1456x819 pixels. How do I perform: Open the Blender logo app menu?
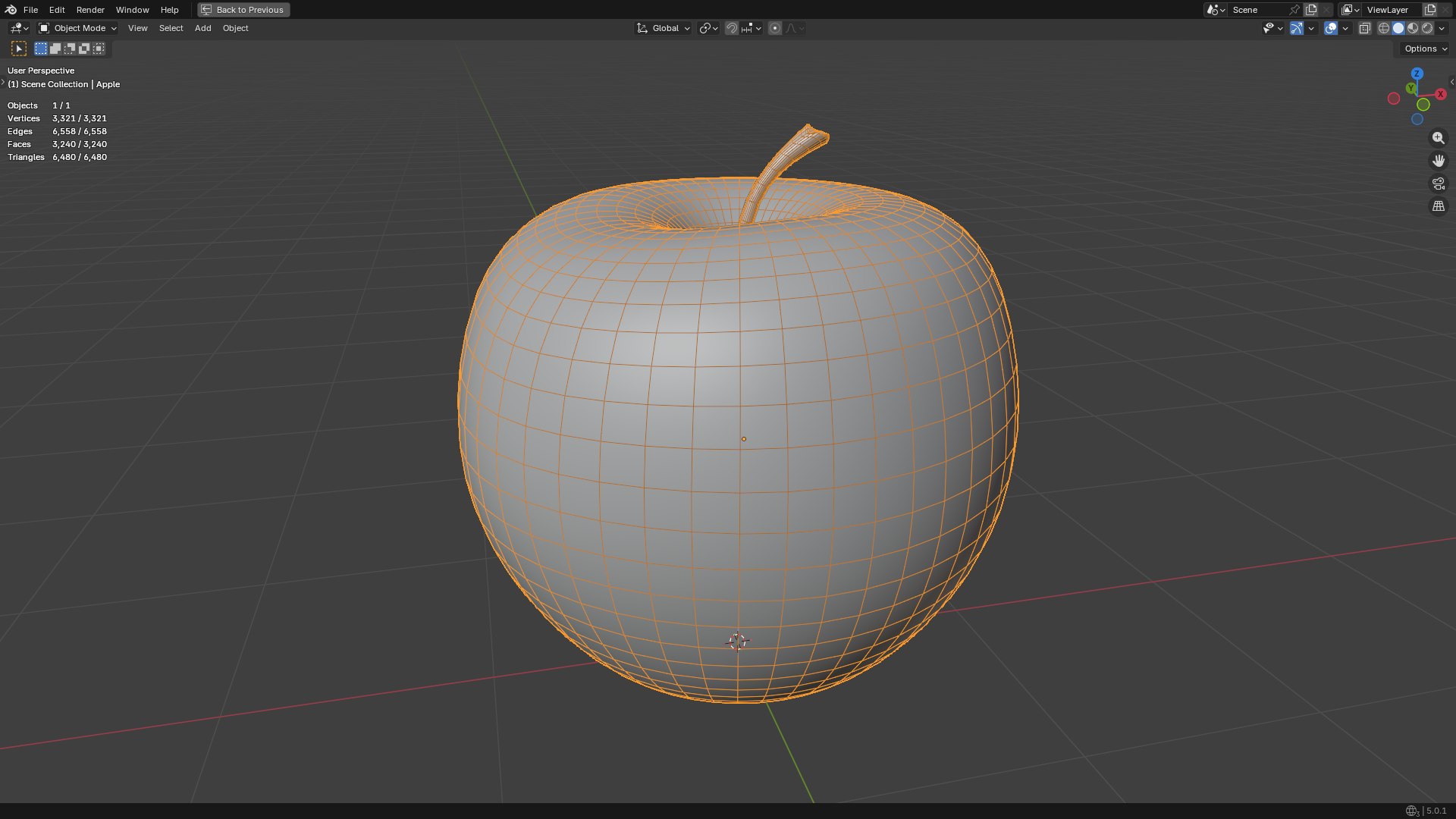click(11, 10)
